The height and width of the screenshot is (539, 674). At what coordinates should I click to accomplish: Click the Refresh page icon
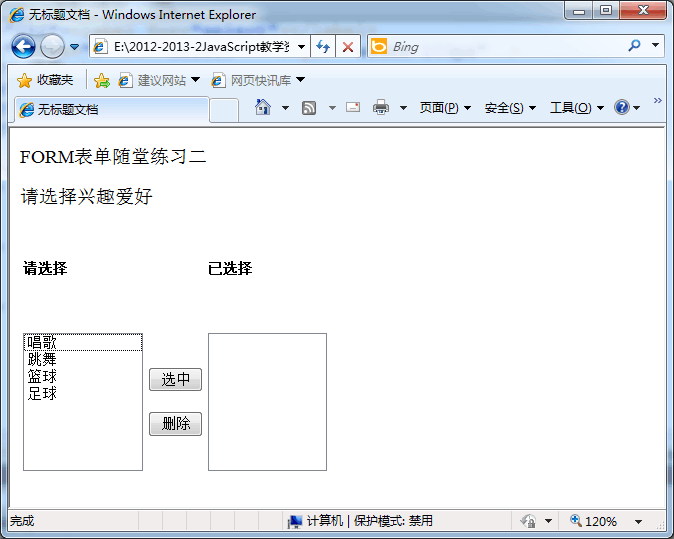[x=323, y=46]
